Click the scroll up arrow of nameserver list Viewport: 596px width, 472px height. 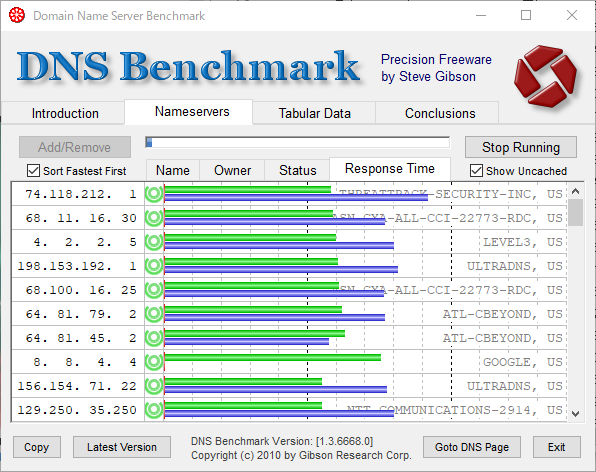(x=575, y=191)
